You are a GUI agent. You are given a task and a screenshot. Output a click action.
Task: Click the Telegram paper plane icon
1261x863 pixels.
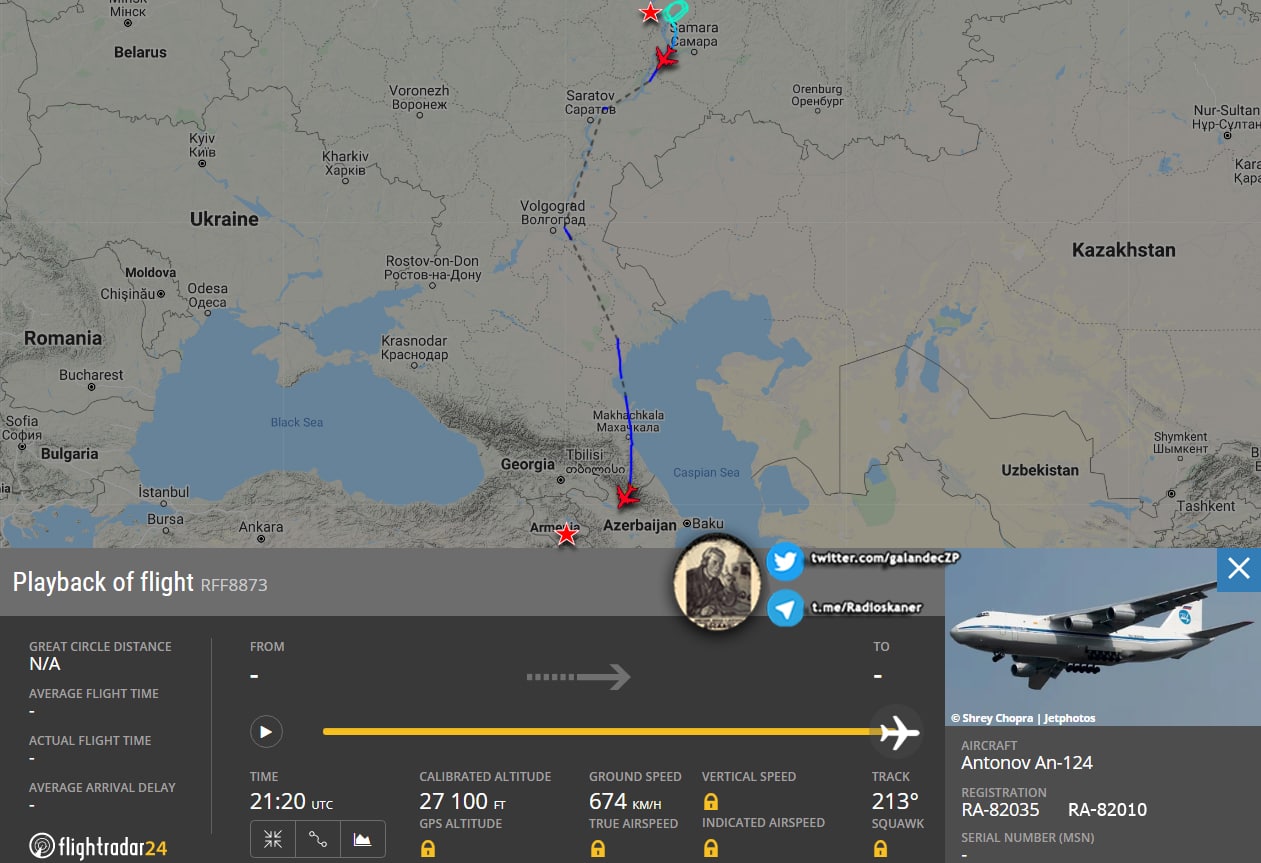785,608
